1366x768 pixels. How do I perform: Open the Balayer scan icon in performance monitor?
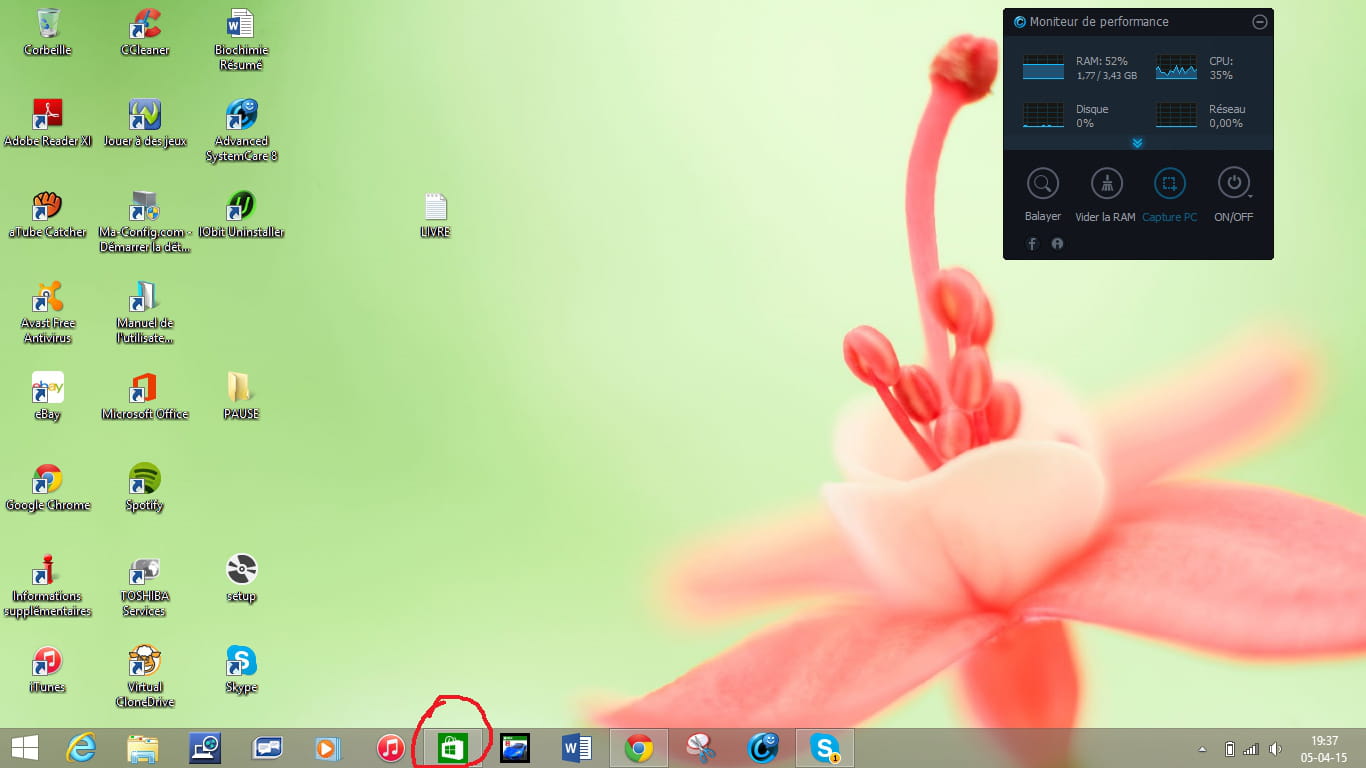[x=1042, y=183]
